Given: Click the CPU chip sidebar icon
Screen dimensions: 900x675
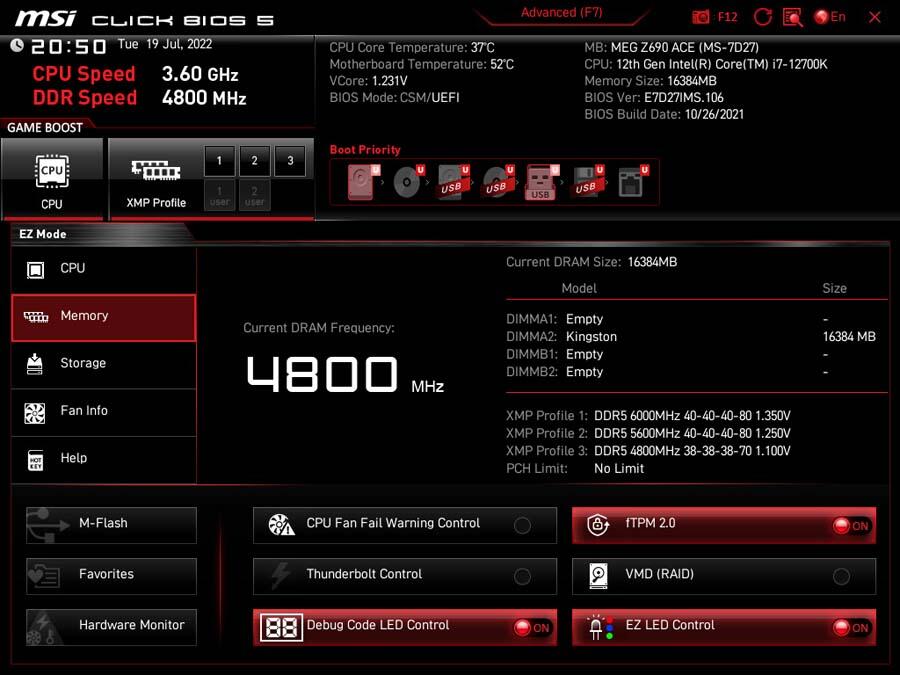Looking at the screenshot, I should 36,270.
